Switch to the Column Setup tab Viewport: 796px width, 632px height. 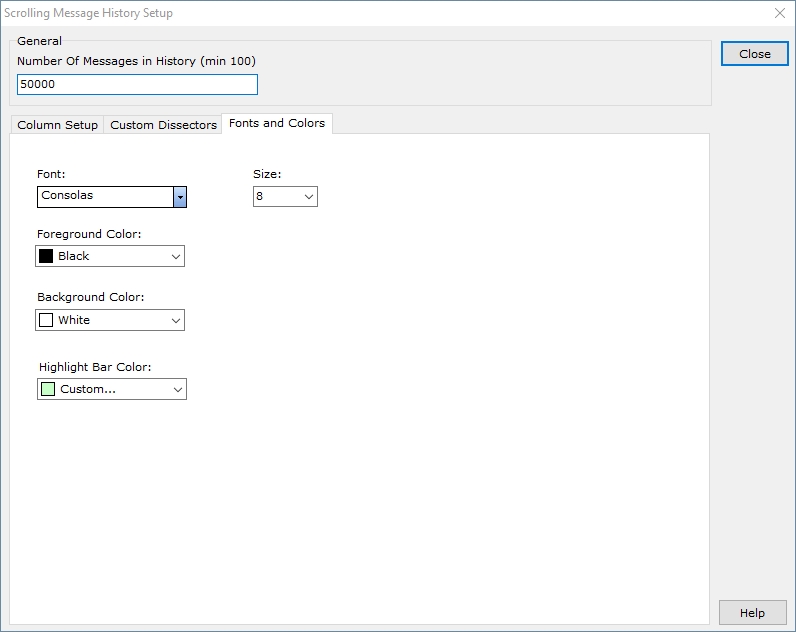click(58, 125)
